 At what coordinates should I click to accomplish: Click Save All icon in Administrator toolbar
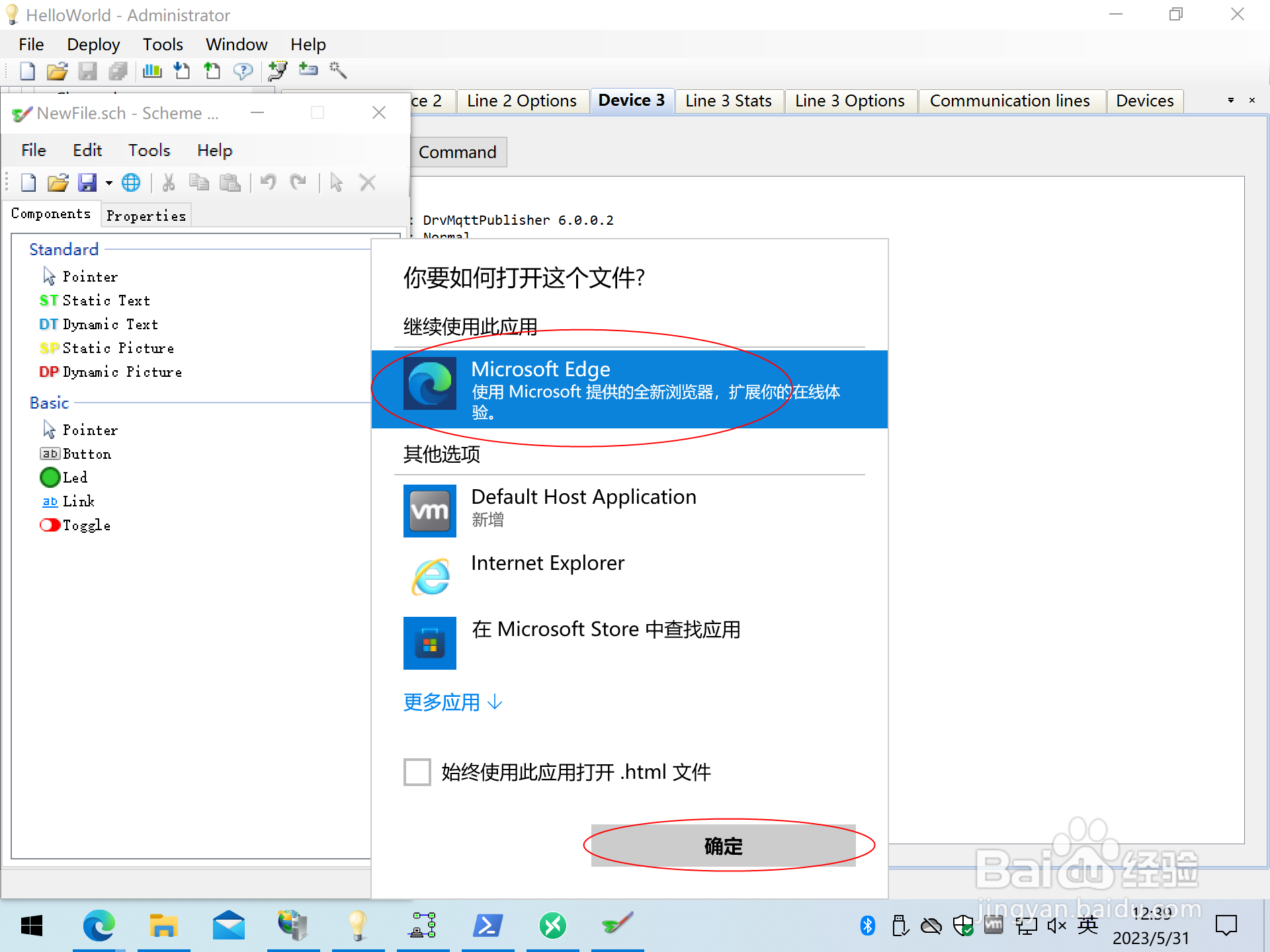tap(118, 71)
